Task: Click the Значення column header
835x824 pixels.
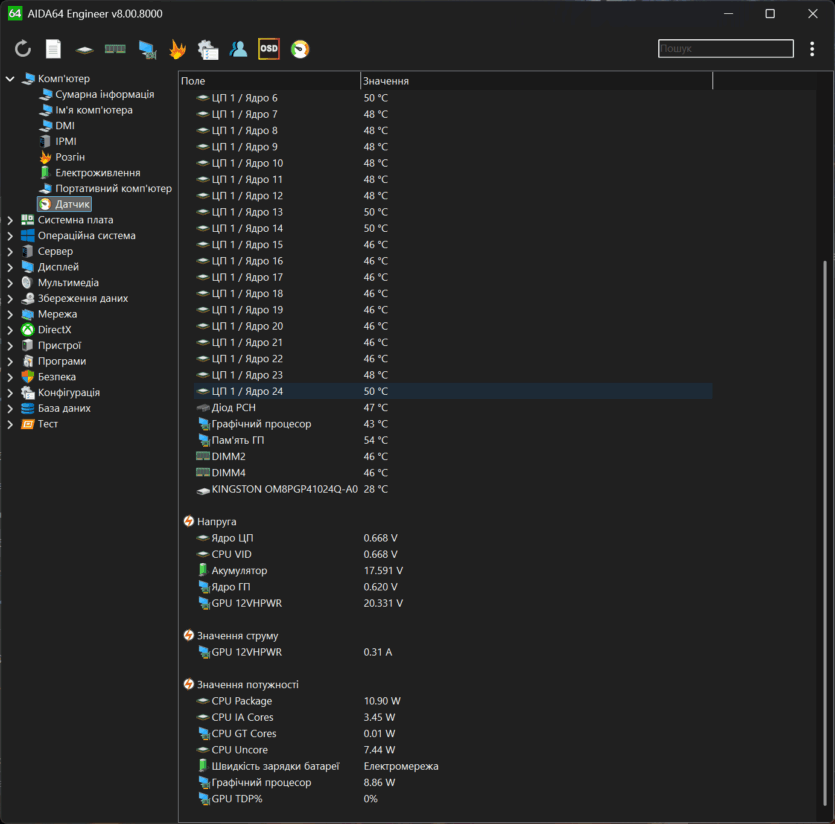Action: click(x=535, y=81)
